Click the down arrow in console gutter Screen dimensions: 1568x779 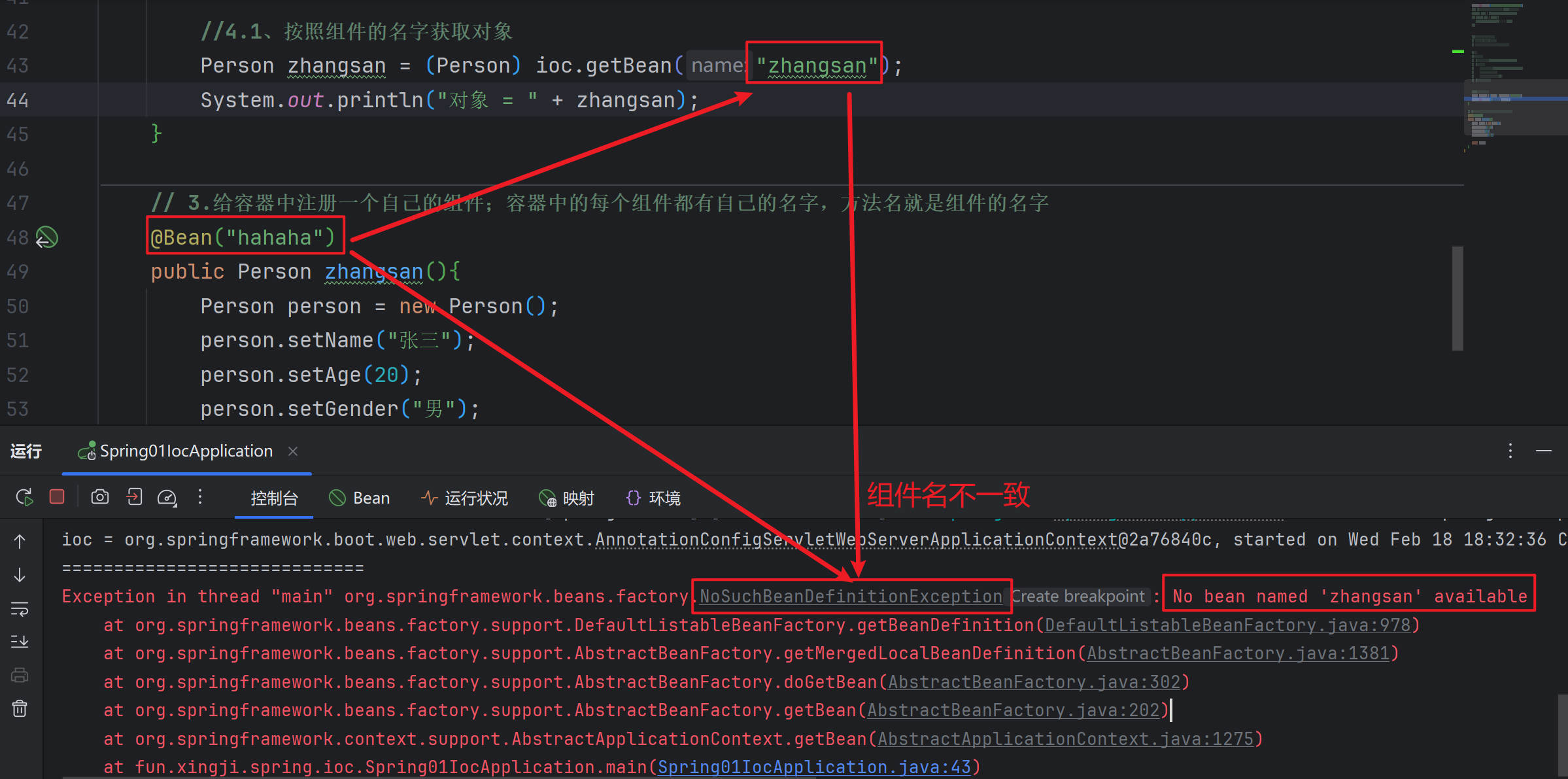coord(20,575)
